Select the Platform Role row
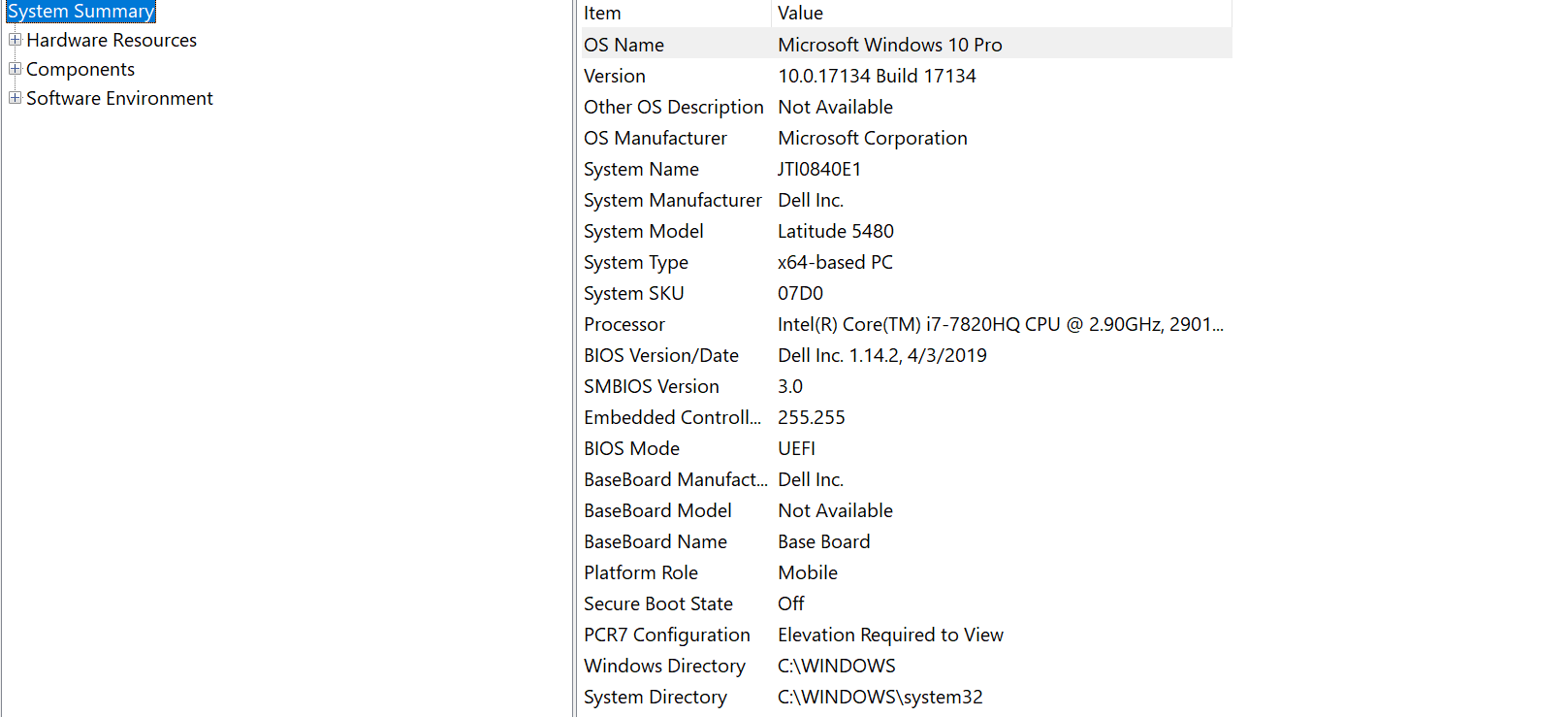Screen dimensions: 1568x717 pos(641,572)
